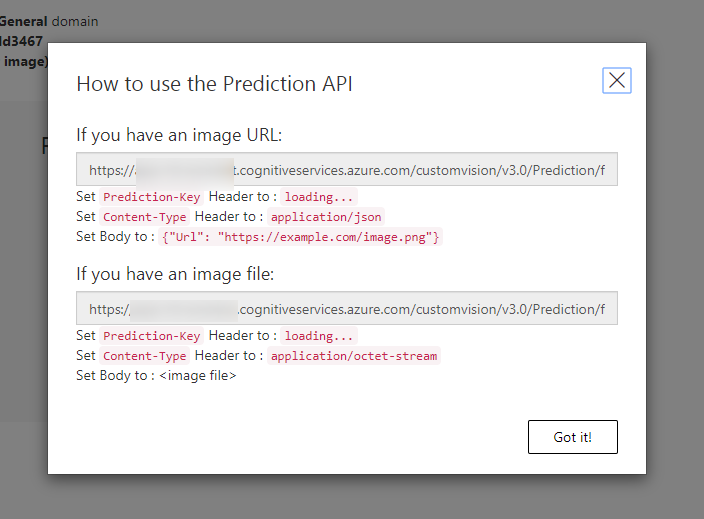Click 'Set Body to' text for image URL
The image size is (704, 519).
click(112, 237)
